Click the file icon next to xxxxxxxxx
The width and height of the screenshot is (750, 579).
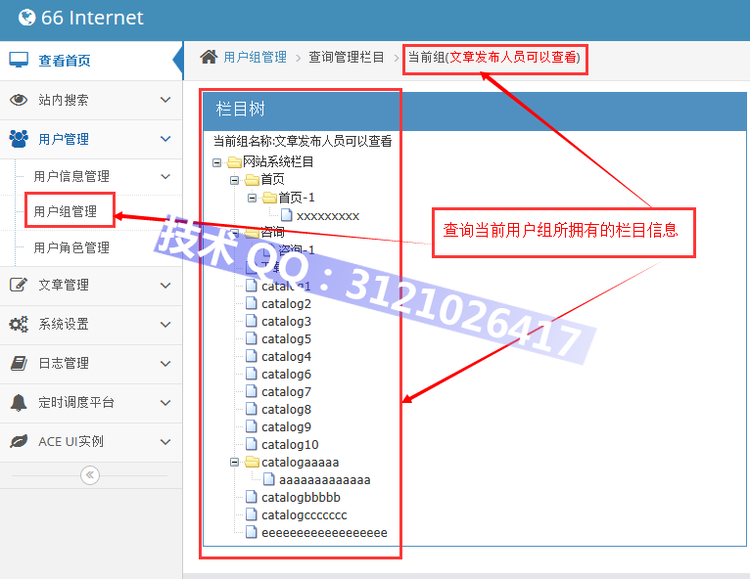(x=287, y=215)
